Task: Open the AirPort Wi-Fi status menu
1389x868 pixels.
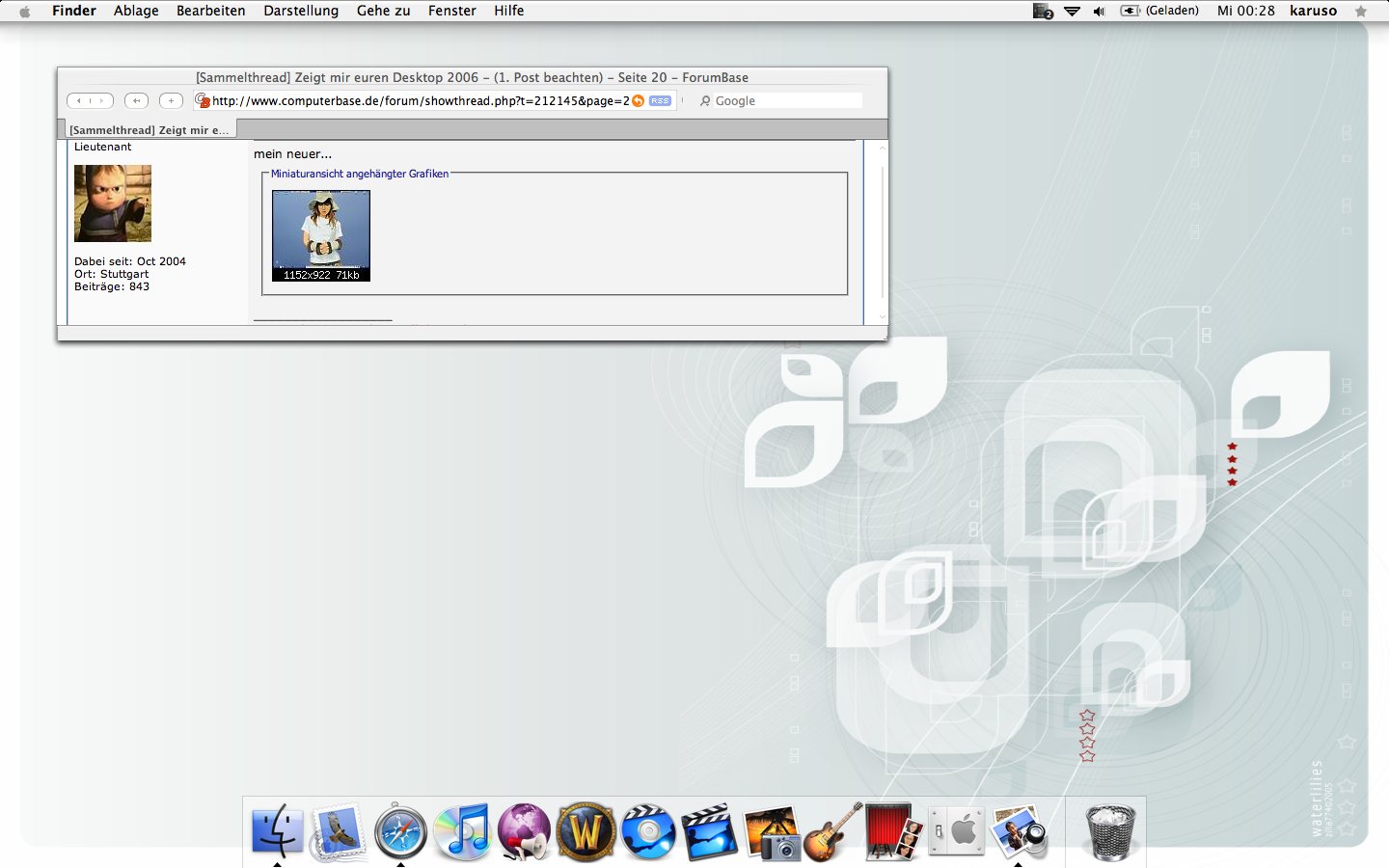Action: pos(1072,11)
